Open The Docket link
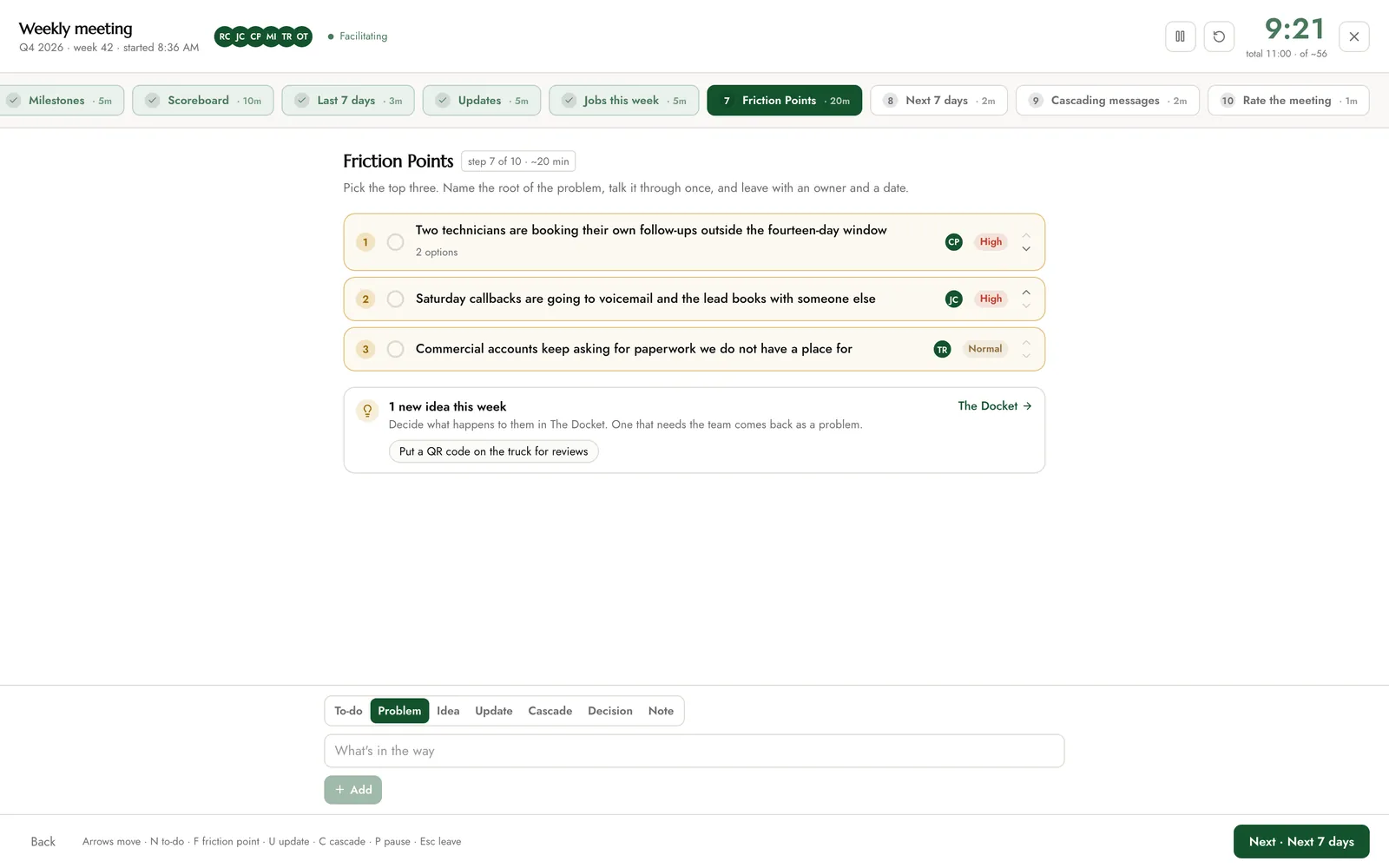Screen dimensions: 1389x868 [995, 406]
